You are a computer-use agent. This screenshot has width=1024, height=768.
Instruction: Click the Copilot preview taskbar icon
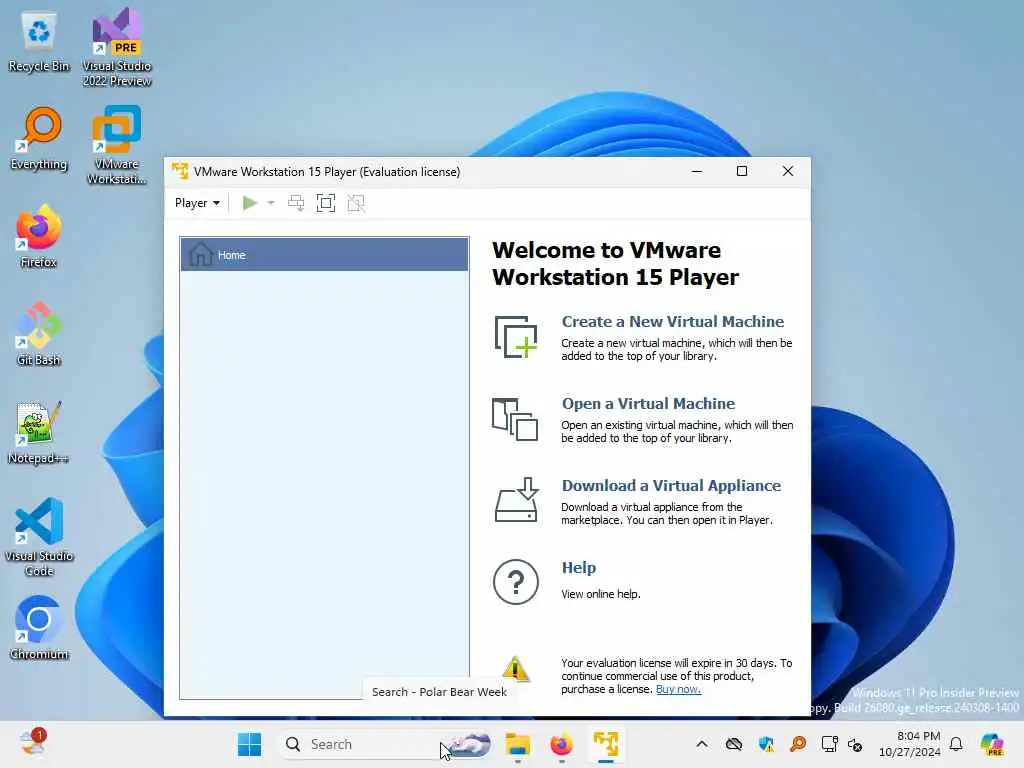coord(992,744)
